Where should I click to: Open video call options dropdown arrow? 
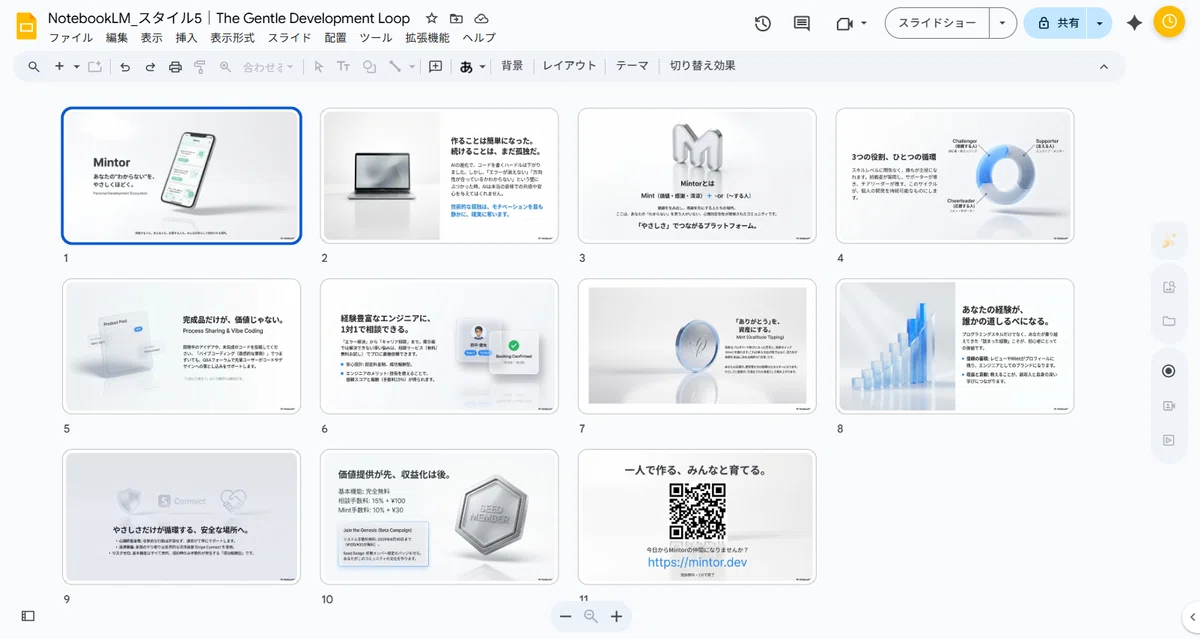tap(864, 23)
